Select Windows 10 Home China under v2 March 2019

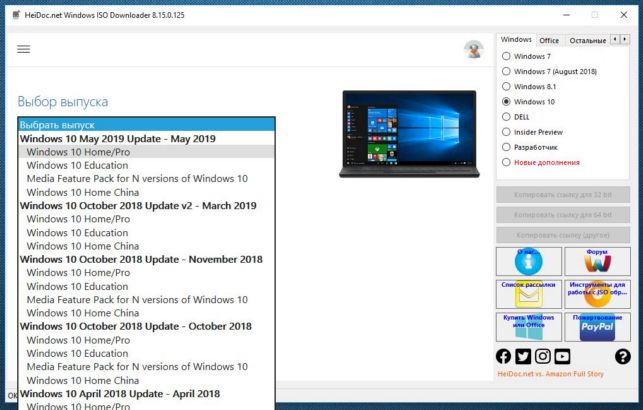pyautogui.click(x=146, y=246)
